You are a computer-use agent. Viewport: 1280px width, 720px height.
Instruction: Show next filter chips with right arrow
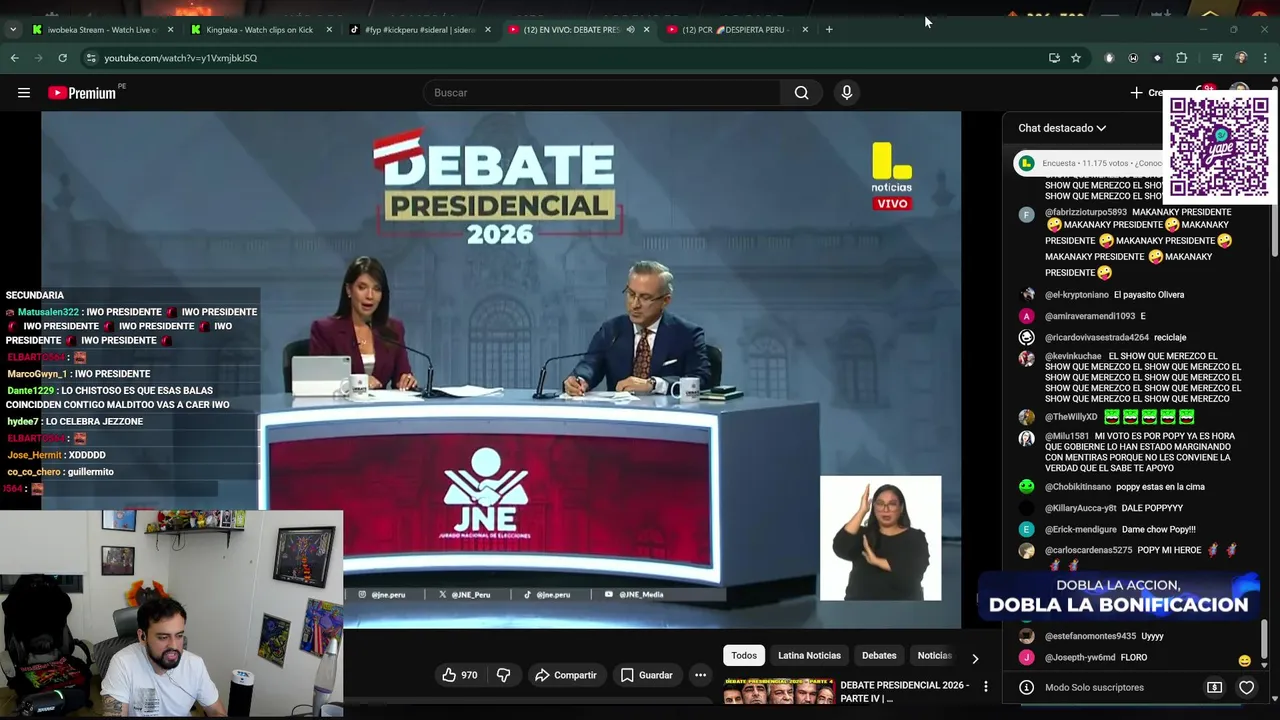click(975, 658)
